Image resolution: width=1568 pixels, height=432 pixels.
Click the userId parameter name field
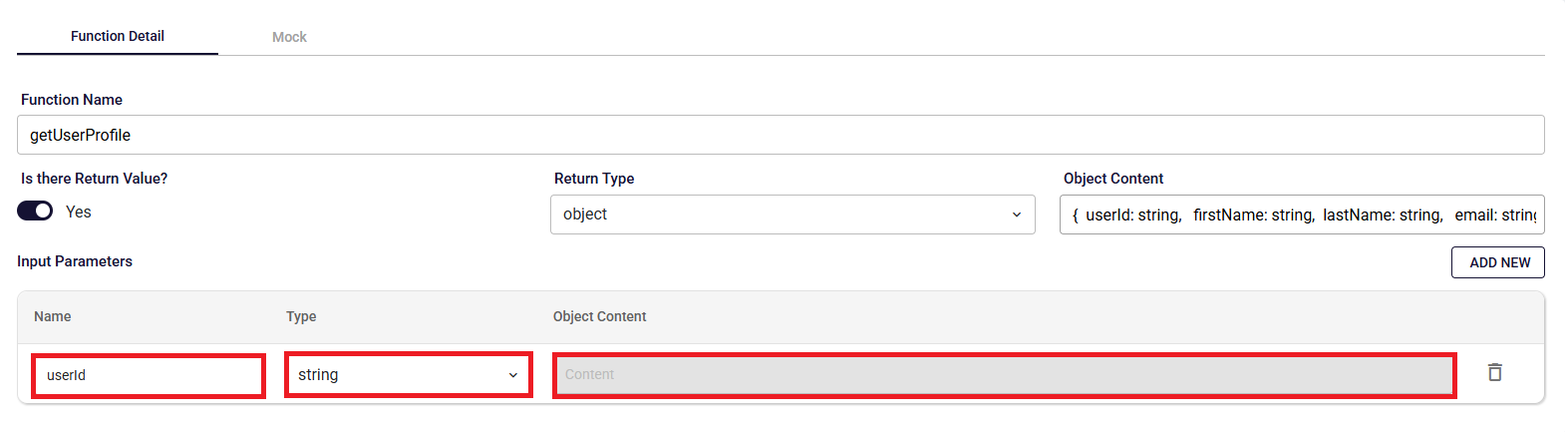pos(149,375)
